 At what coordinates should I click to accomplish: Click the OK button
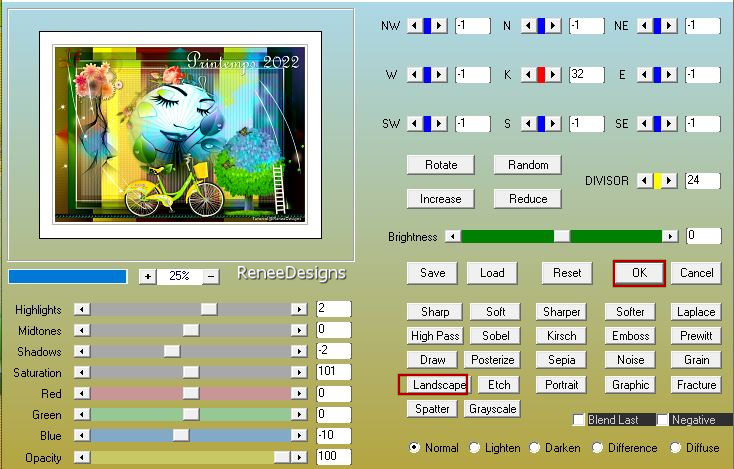(x=639, y=273)
